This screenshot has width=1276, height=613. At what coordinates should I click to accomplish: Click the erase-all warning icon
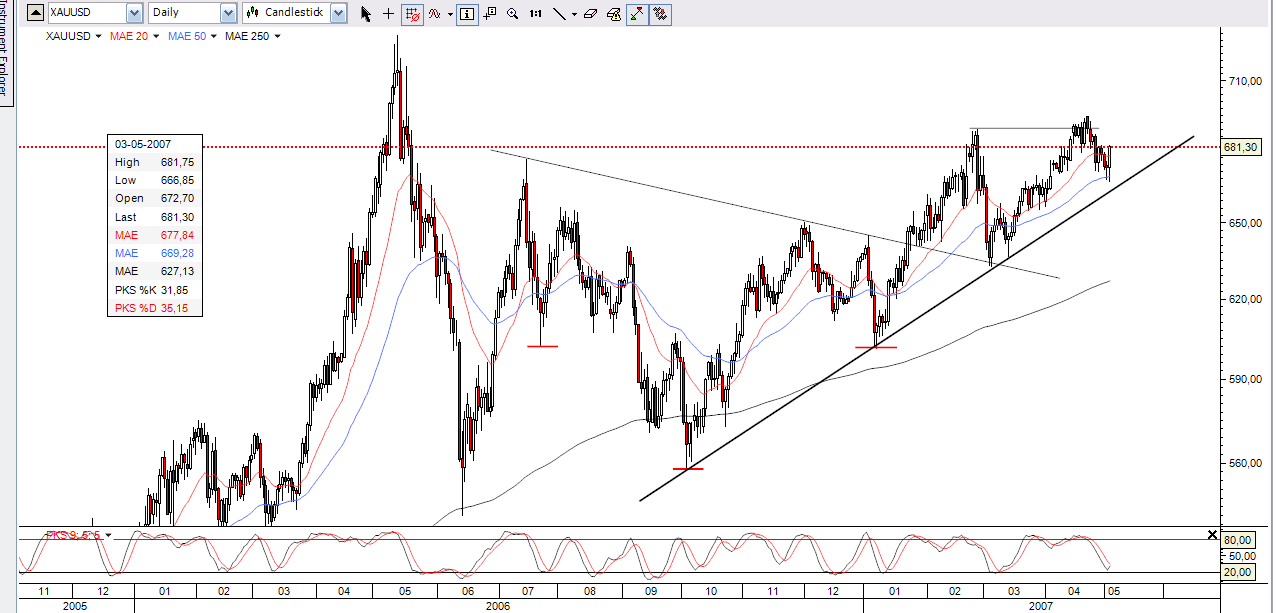click(x=614, y=14)
